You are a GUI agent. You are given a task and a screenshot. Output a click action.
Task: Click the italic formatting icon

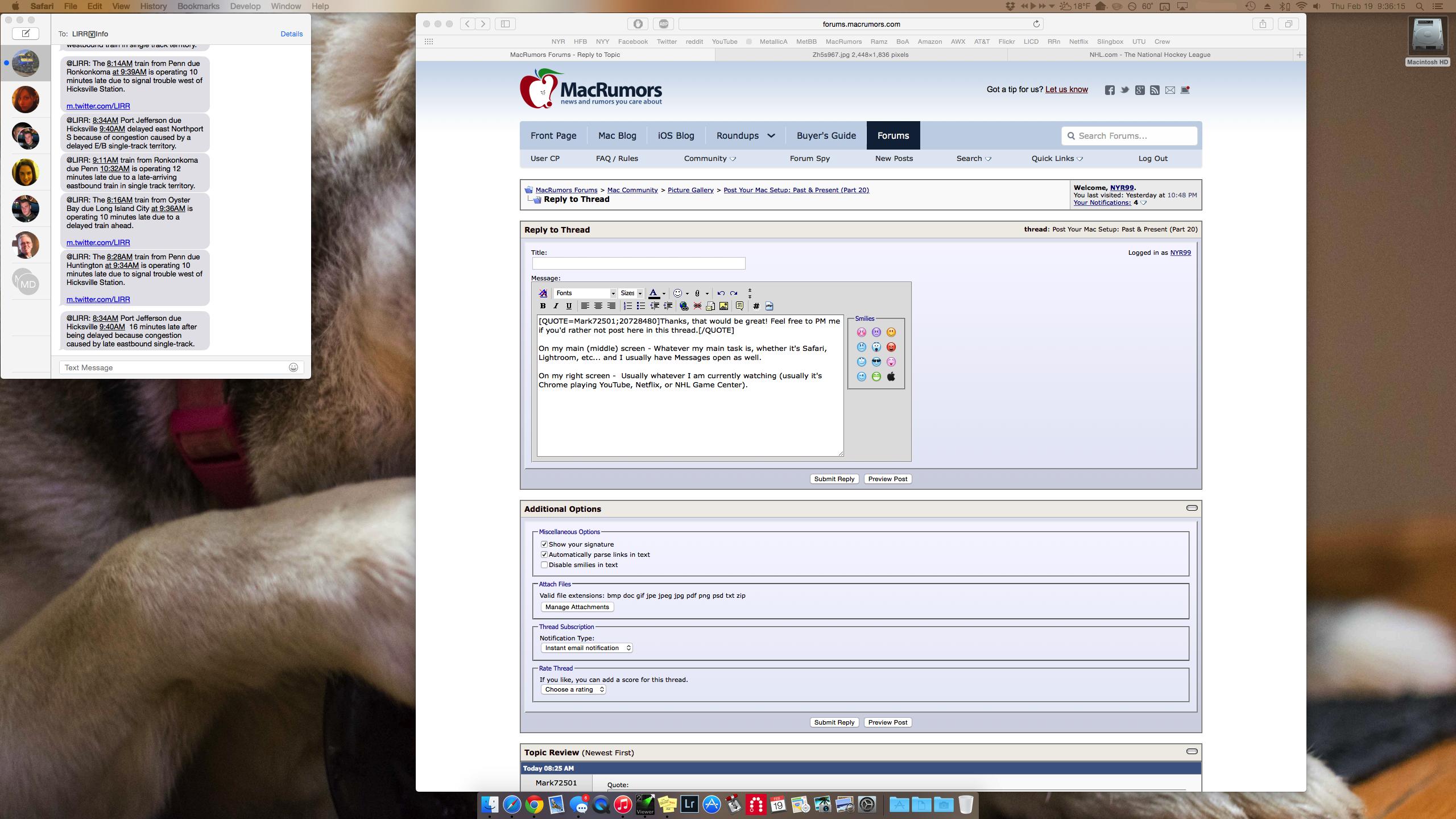(x=556, y=306)
